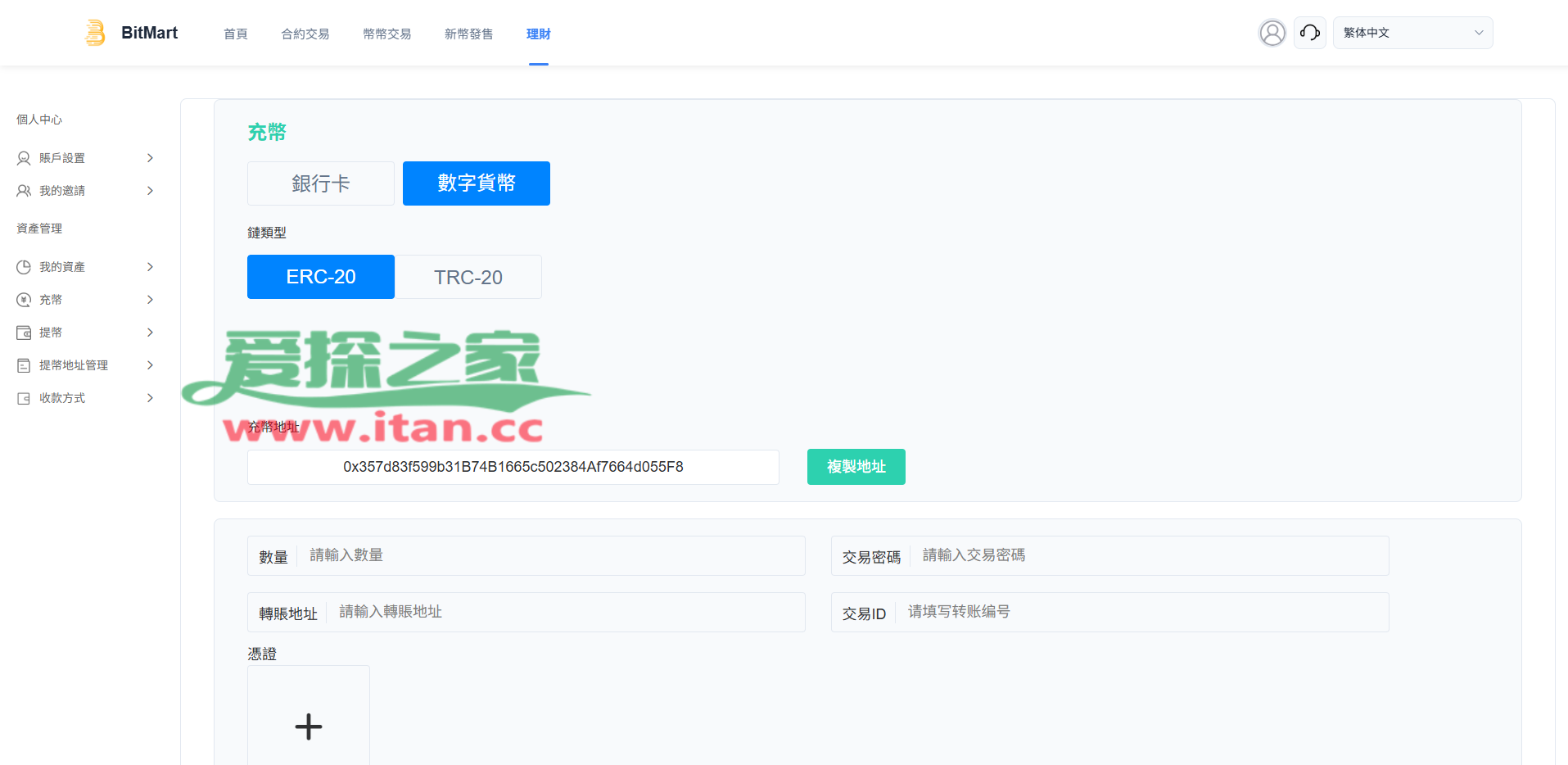Image resolution: width=1568 pixels, height=765 pixels.
Task: Expand the 充幣 sidebar item chevron
Action: click(150, 300)
